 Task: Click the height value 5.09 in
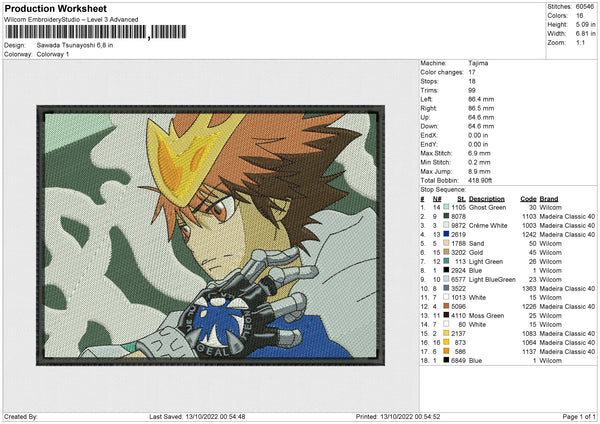click(x=585, y=24)
